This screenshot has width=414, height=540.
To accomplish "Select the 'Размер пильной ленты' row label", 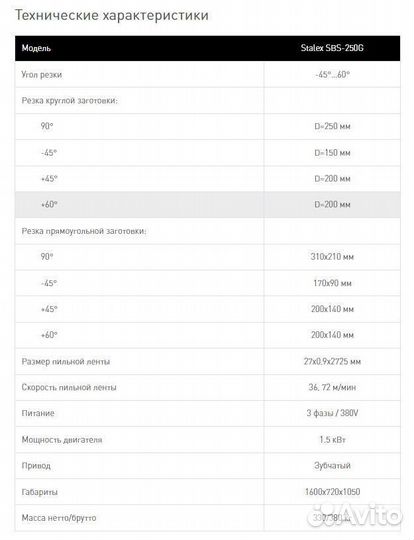I will [66, 362].
